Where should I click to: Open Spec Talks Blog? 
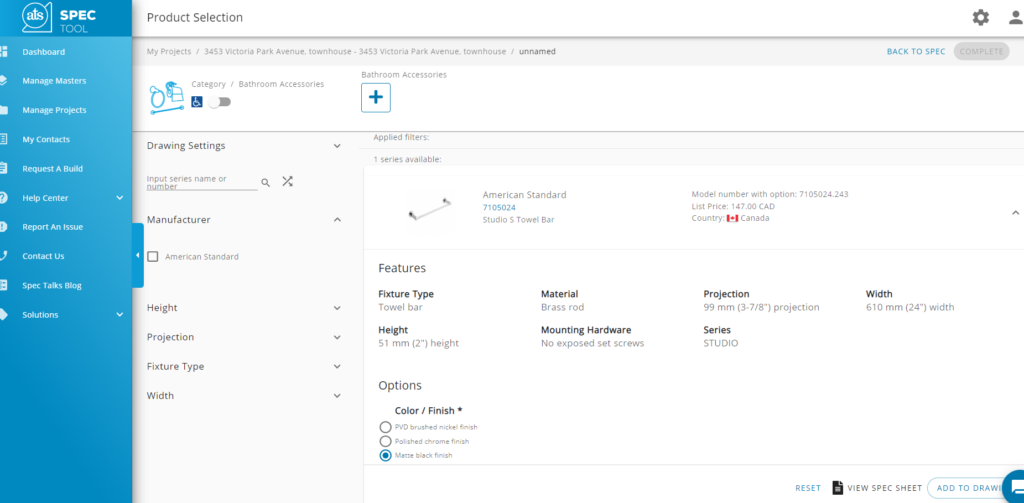(x=52, y=285)
